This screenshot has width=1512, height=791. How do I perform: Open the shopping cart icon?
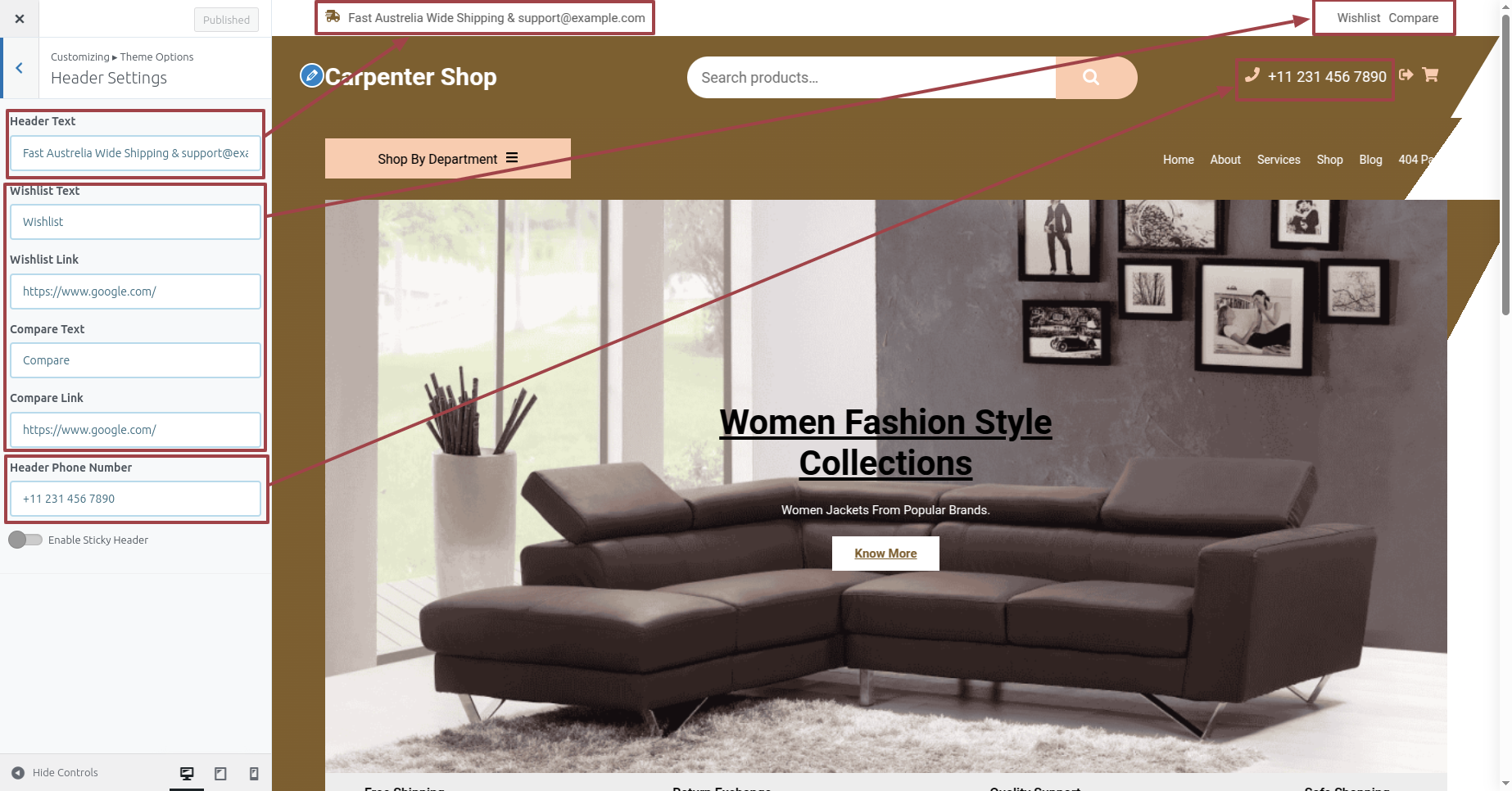click(x=1431, y=75)
